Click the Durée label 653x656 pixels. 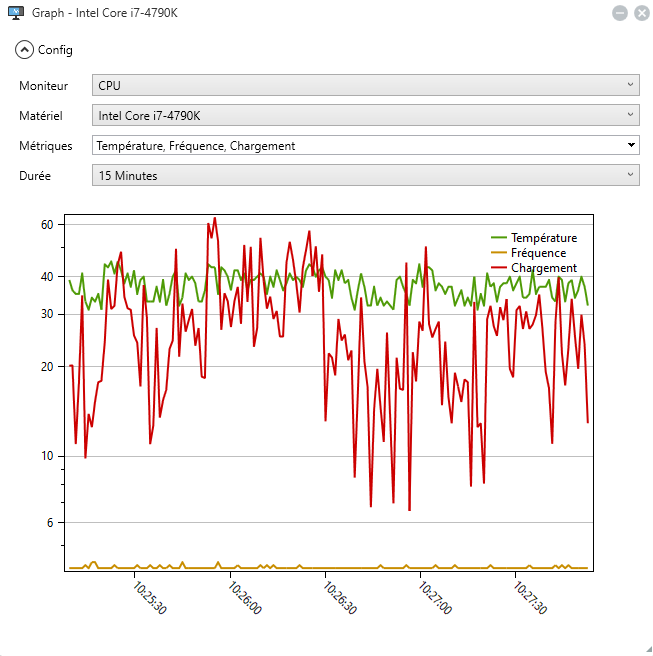click(35, 176)
